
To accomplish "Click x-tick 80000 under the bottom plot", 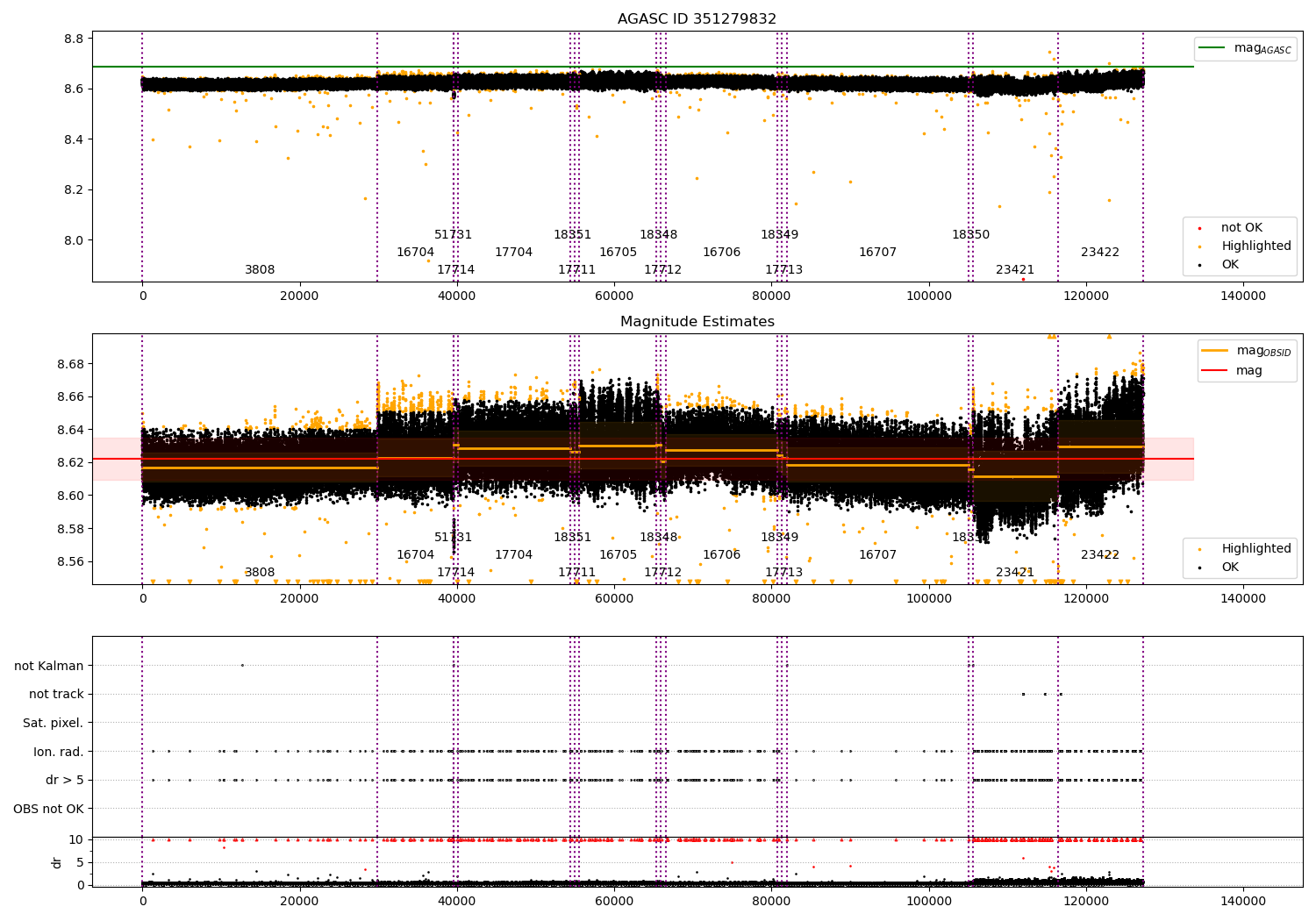I will 771,901.
